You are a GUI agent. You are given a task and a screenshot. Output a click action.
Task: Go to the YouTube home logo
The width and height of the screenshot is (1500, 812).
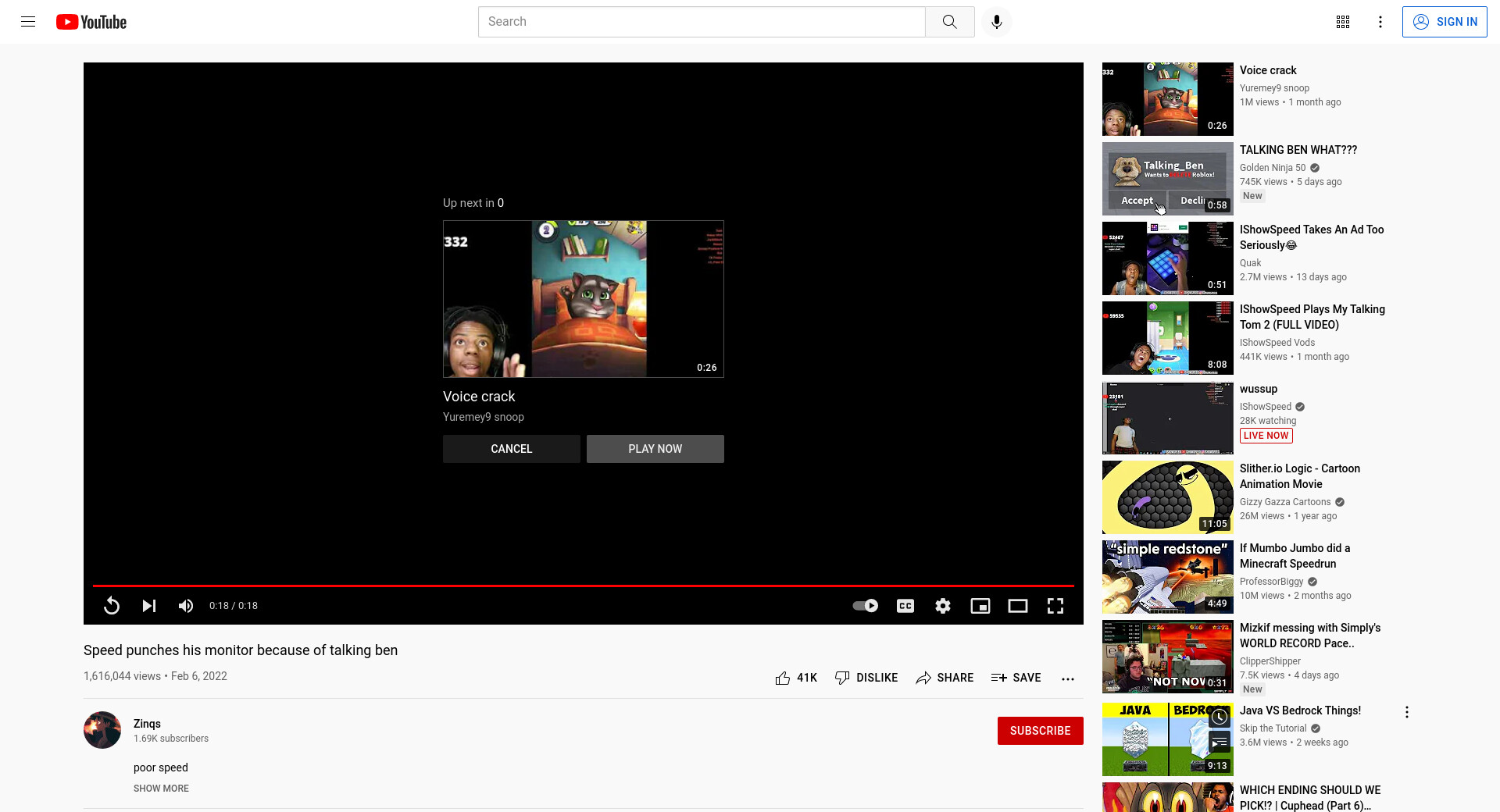91,22
